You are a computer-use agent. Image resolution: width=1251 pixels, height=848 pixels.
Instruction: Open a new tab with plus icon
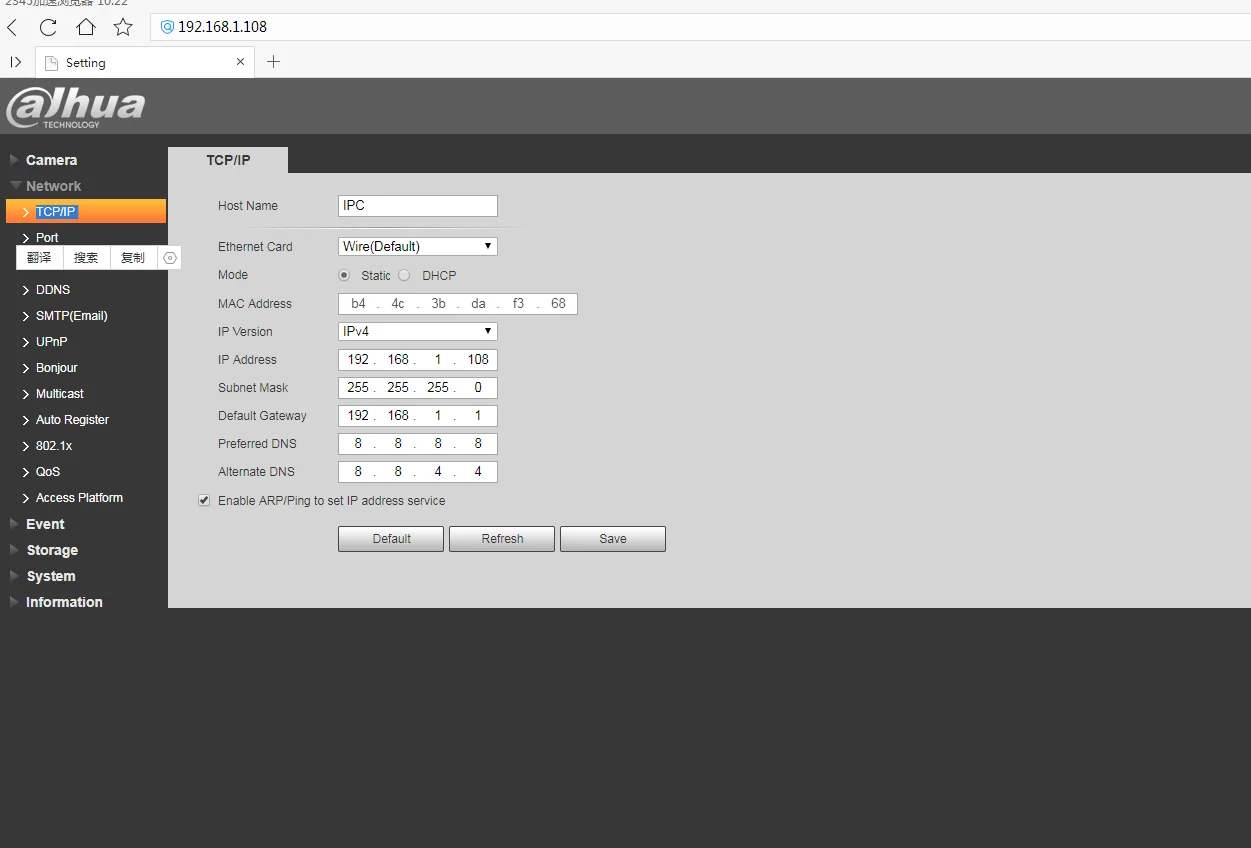(273, 62)
